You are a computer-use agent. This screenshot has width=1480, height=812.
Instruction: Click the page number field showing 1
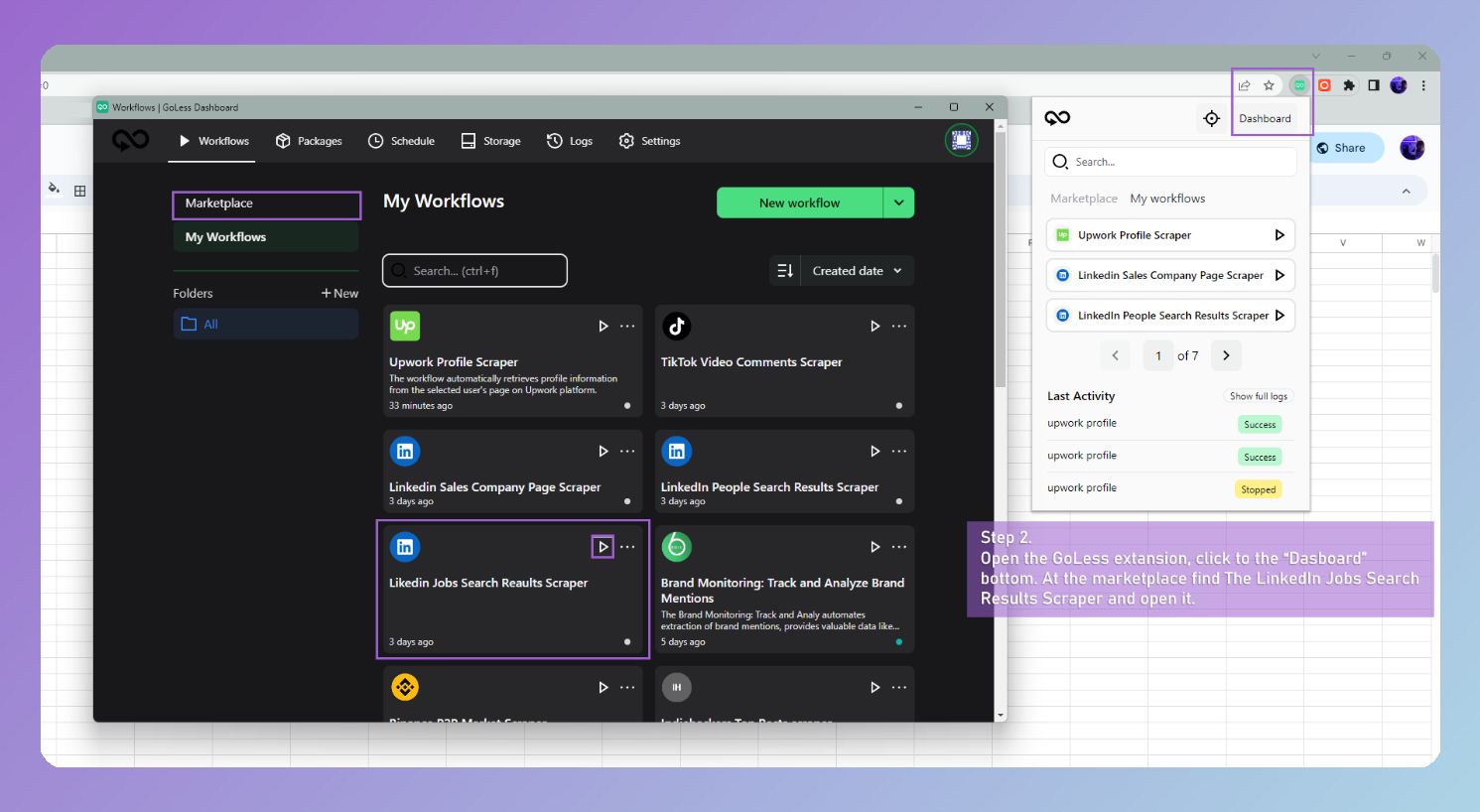click(1158, 355)
